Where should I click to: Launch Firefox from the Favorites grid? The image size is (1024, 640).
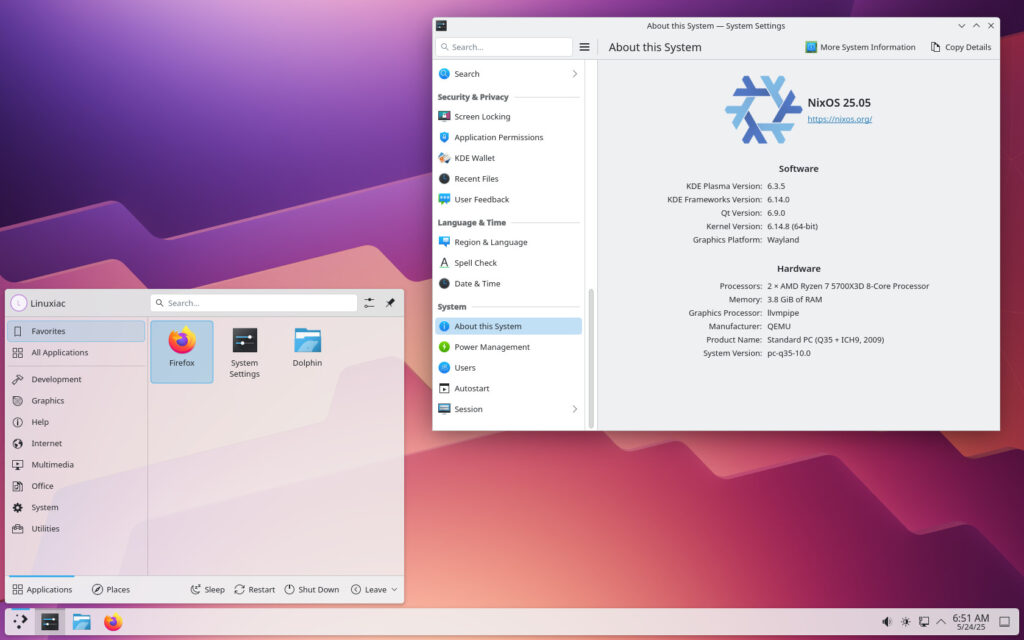point(182,349)
